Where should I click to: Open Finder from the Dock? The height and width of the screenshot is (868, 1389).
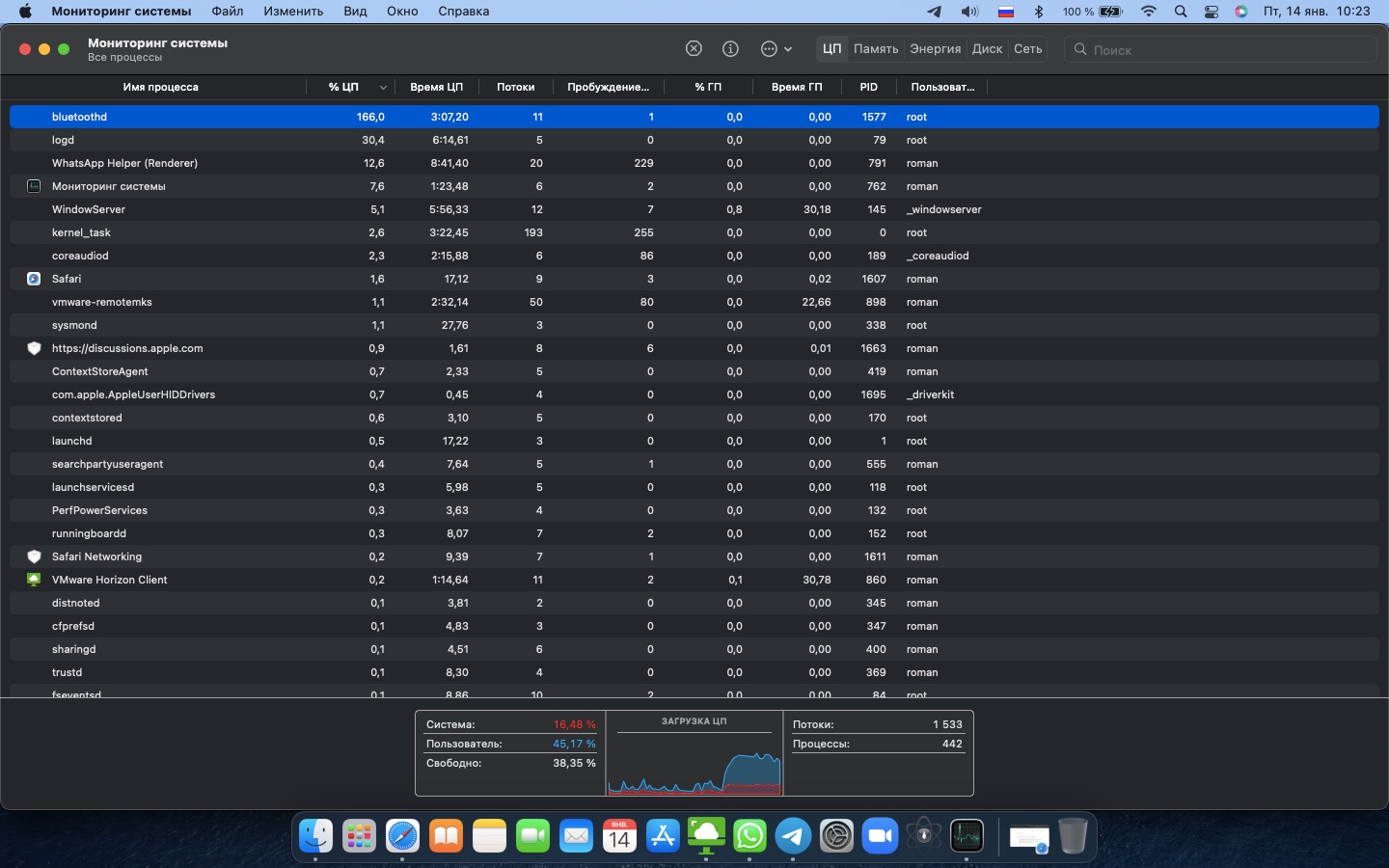[315, 835]
